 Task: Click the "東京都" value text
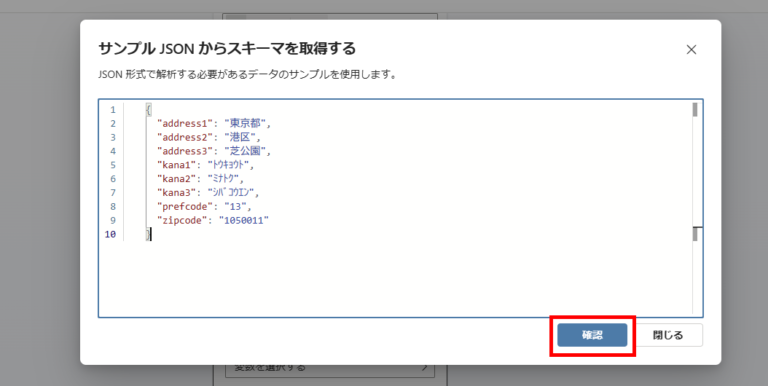pos(245,123)
